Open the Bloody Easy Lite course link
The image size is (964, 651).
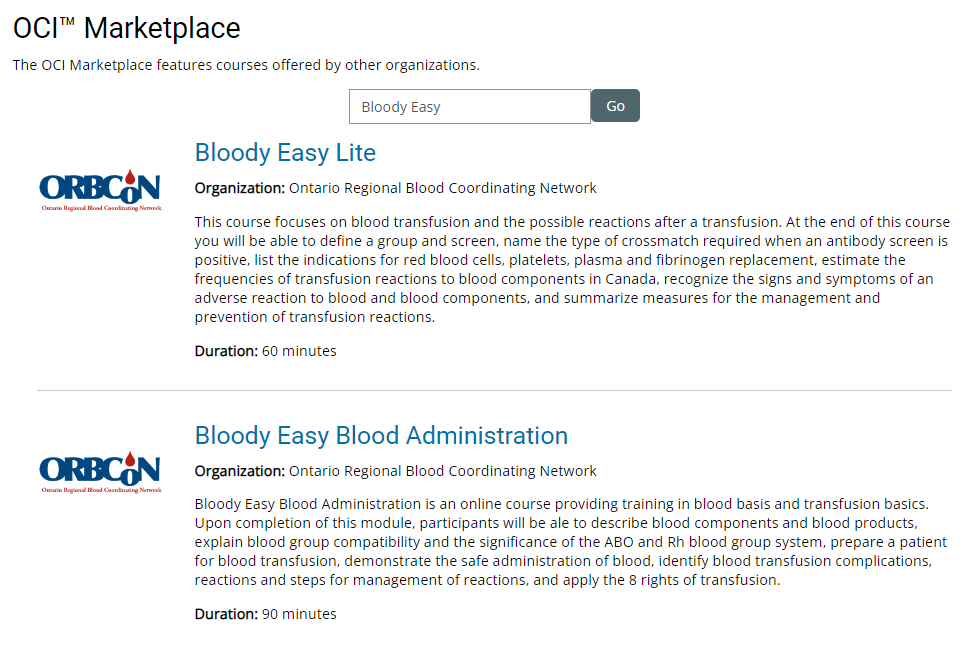[x=285, y=153]
